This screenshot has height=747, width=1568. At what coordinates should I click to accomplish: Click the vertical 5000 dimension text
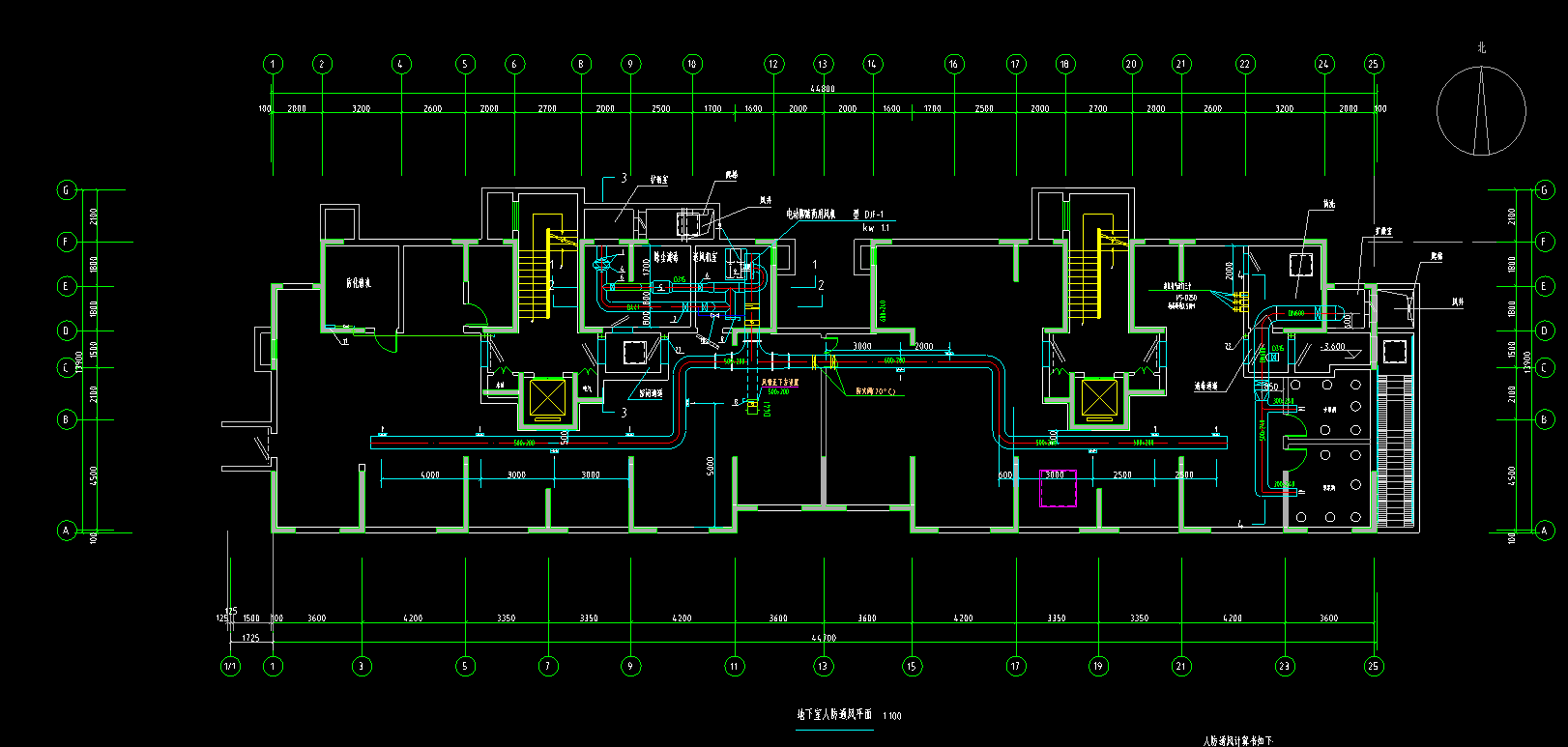711,467
